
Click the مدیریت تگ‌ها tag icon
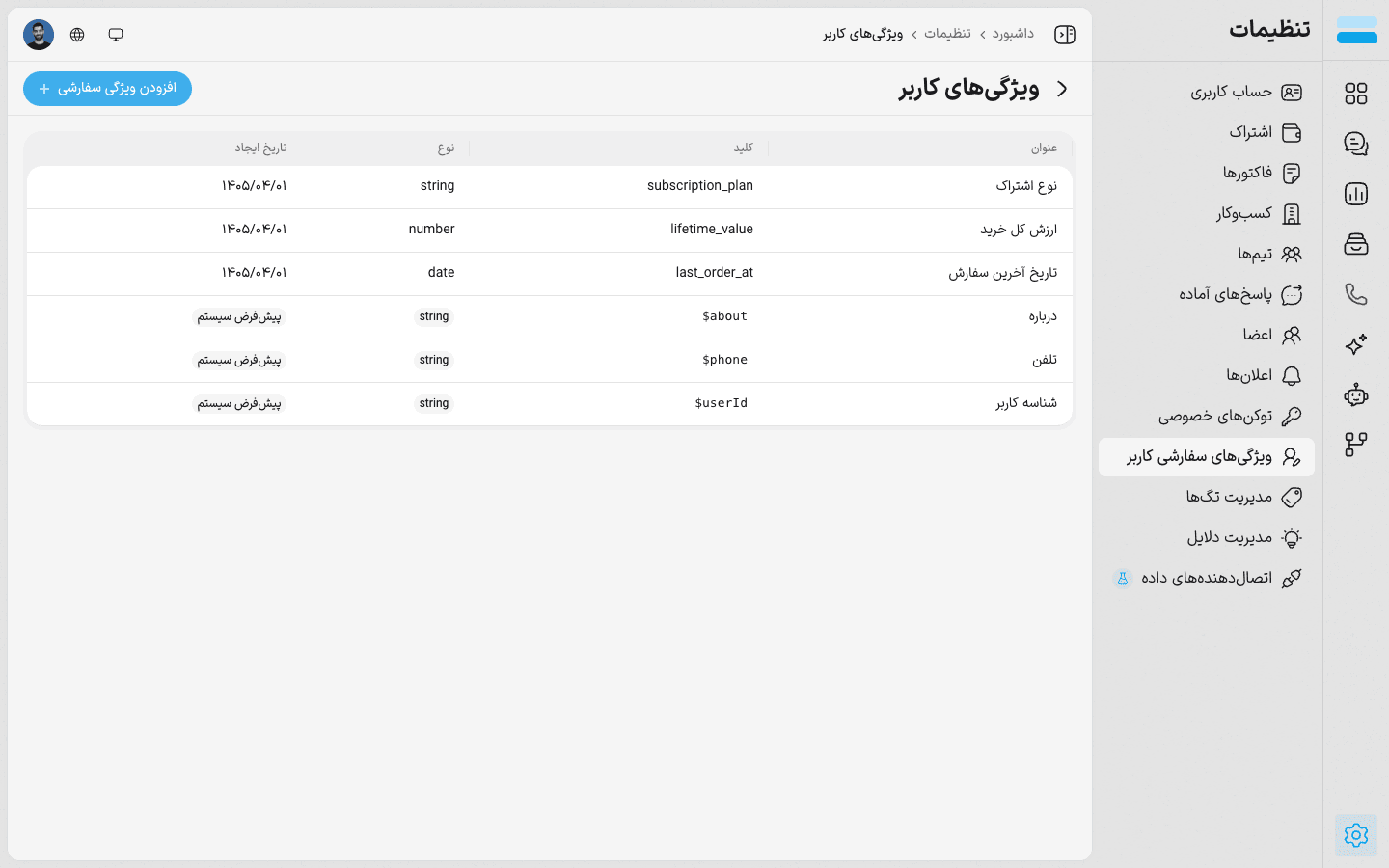pyautogui.click(x=1292, y=497)
